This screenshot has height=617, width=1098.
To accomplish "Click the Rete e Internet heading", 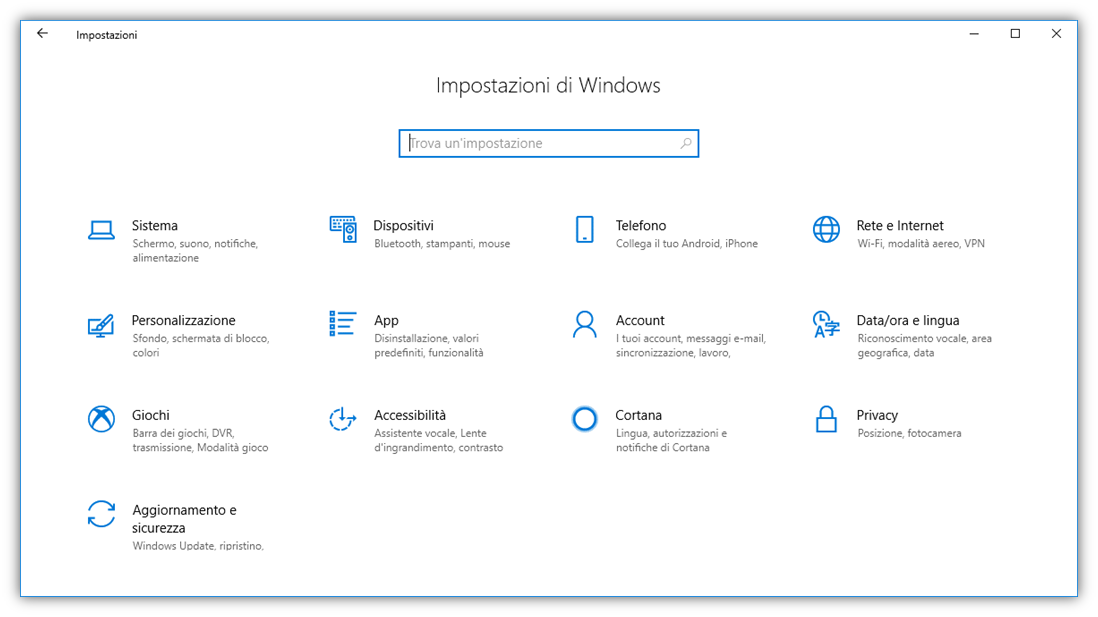I will (x=900, y=226).
